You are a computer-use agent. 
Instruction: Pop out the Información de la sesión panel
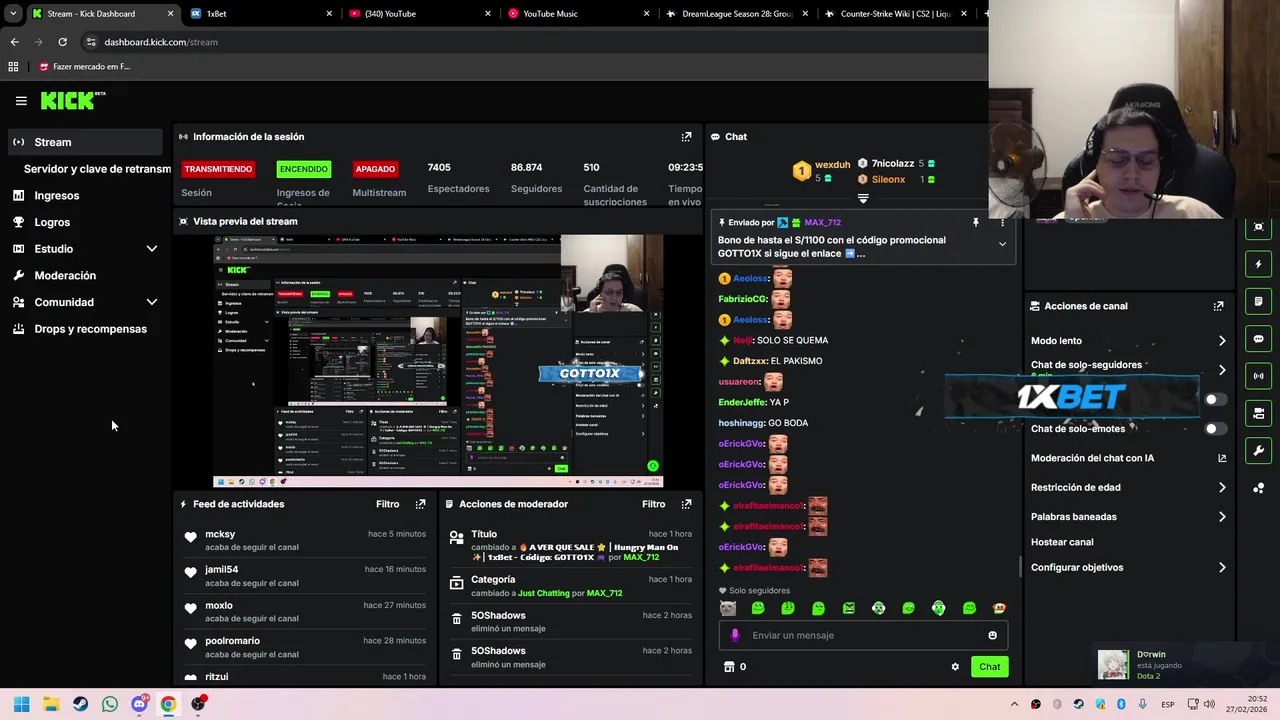[686, 137]
